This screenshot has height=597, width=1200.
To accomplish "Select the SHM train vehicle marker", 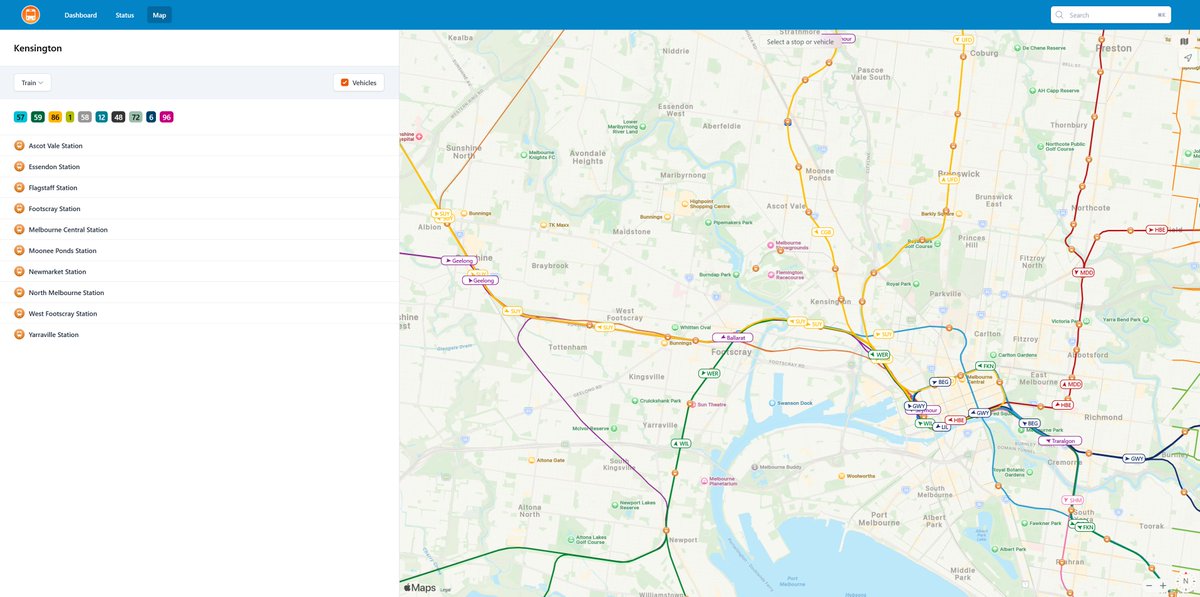I will [1072, 500].
